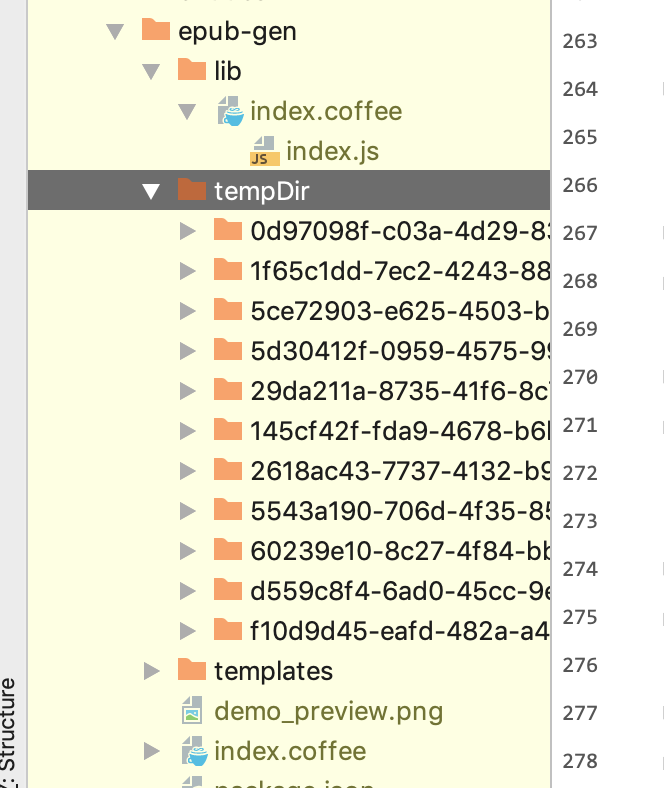Image resolution: width=664 pixels, height=788 pixels.
Task: Collapse the epub-gen folder arrow
Action: click(115, 32)
